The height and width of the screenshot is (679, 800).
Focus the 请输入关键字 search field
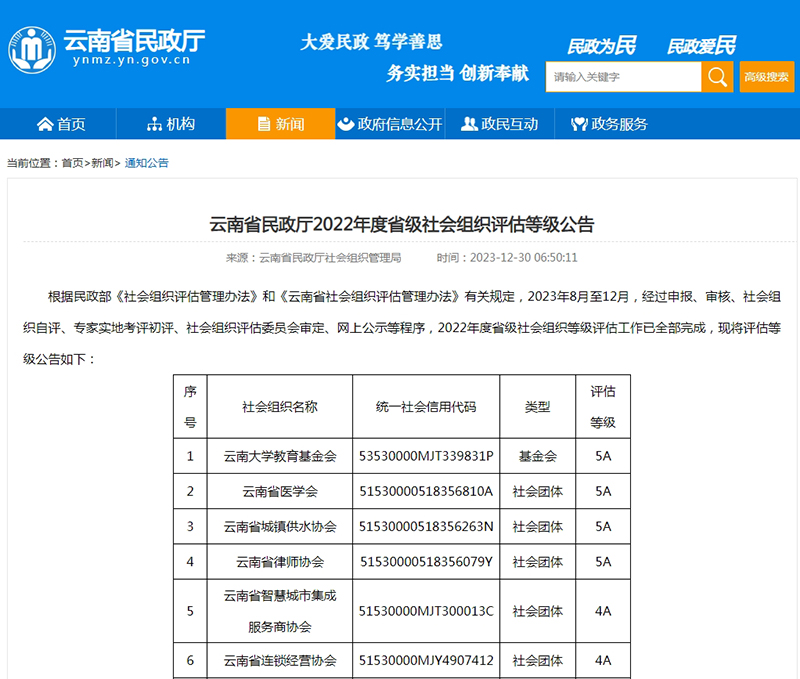(623, 77)
